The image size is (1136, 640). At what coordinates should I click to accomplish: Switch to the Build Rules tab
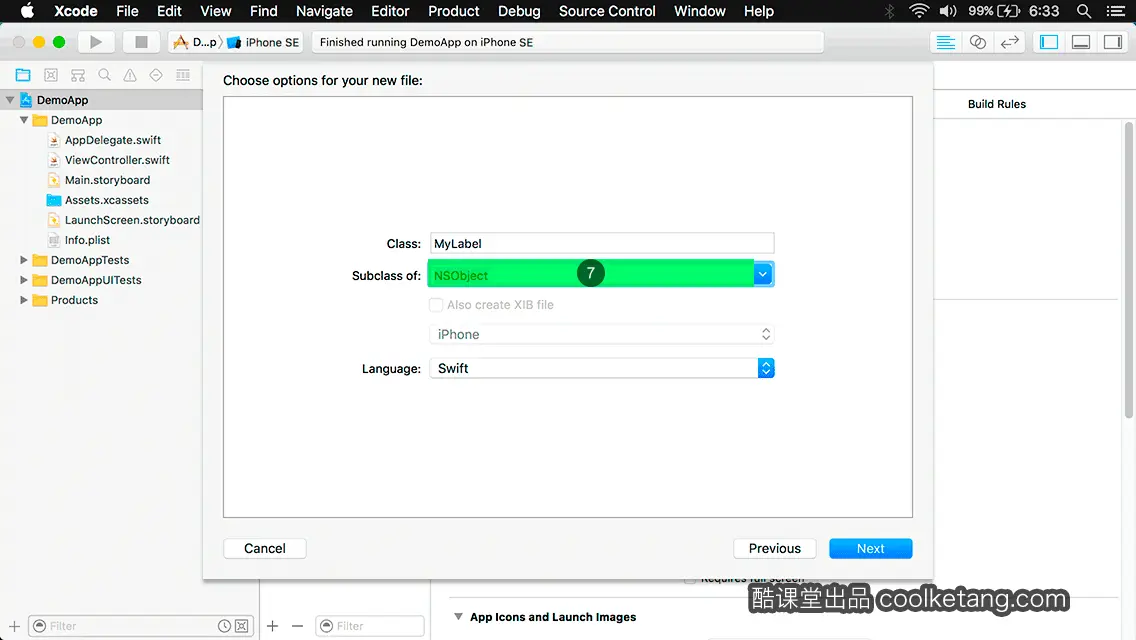996,104
